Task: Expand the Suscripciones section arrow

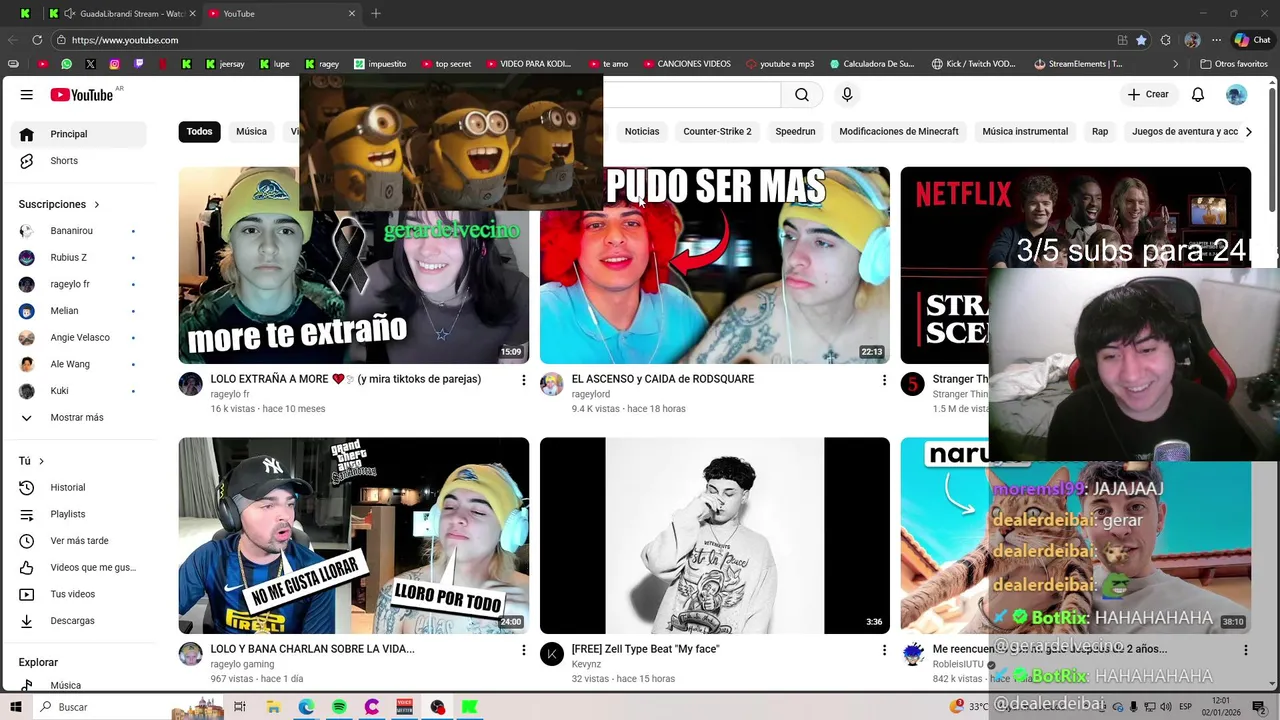Action: pyautogui.click(x=97, y=205)
